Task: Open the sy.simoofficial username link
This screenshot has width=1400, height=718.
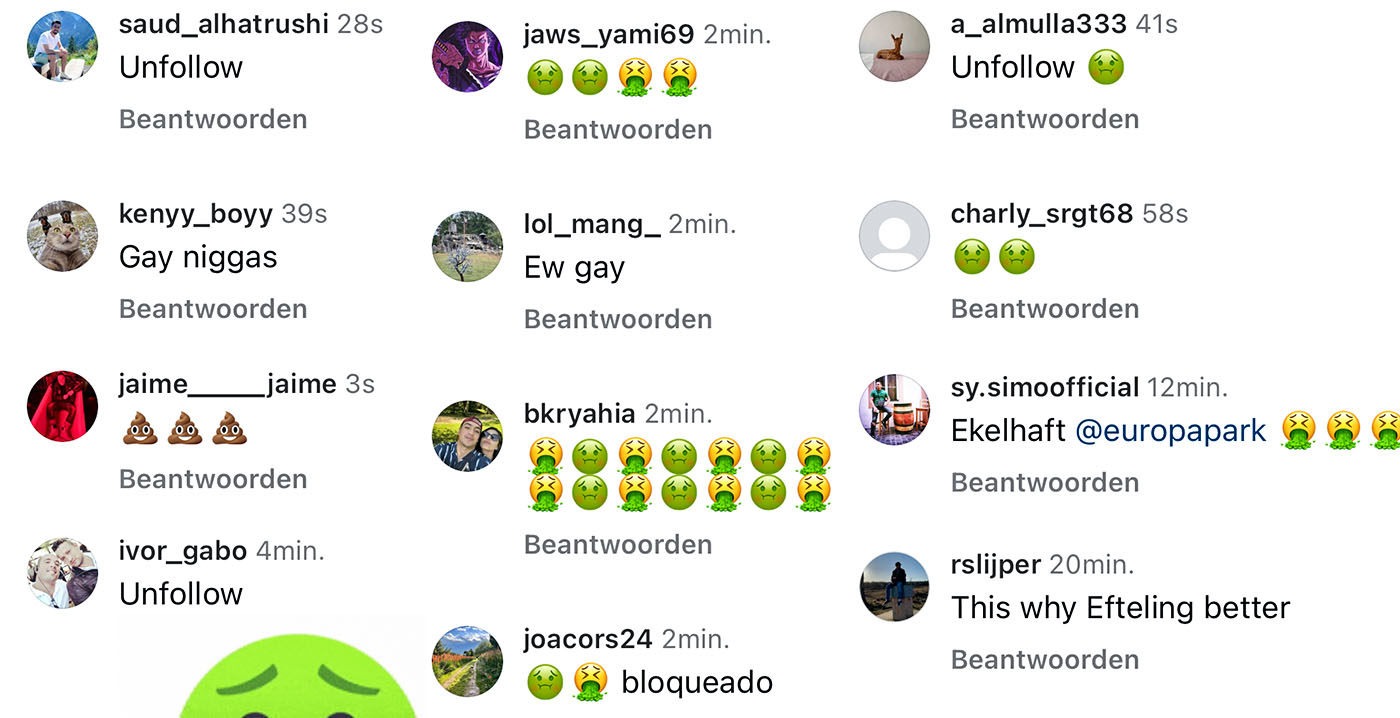Action: 1045,388
